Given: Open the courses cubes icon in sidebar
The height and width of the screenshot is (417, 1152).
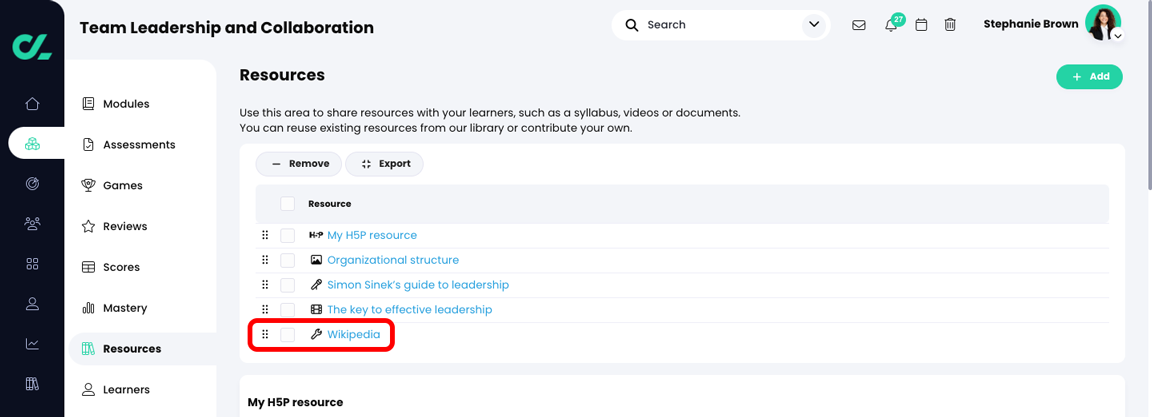Looking at the screenshot, I should (32, 143).
